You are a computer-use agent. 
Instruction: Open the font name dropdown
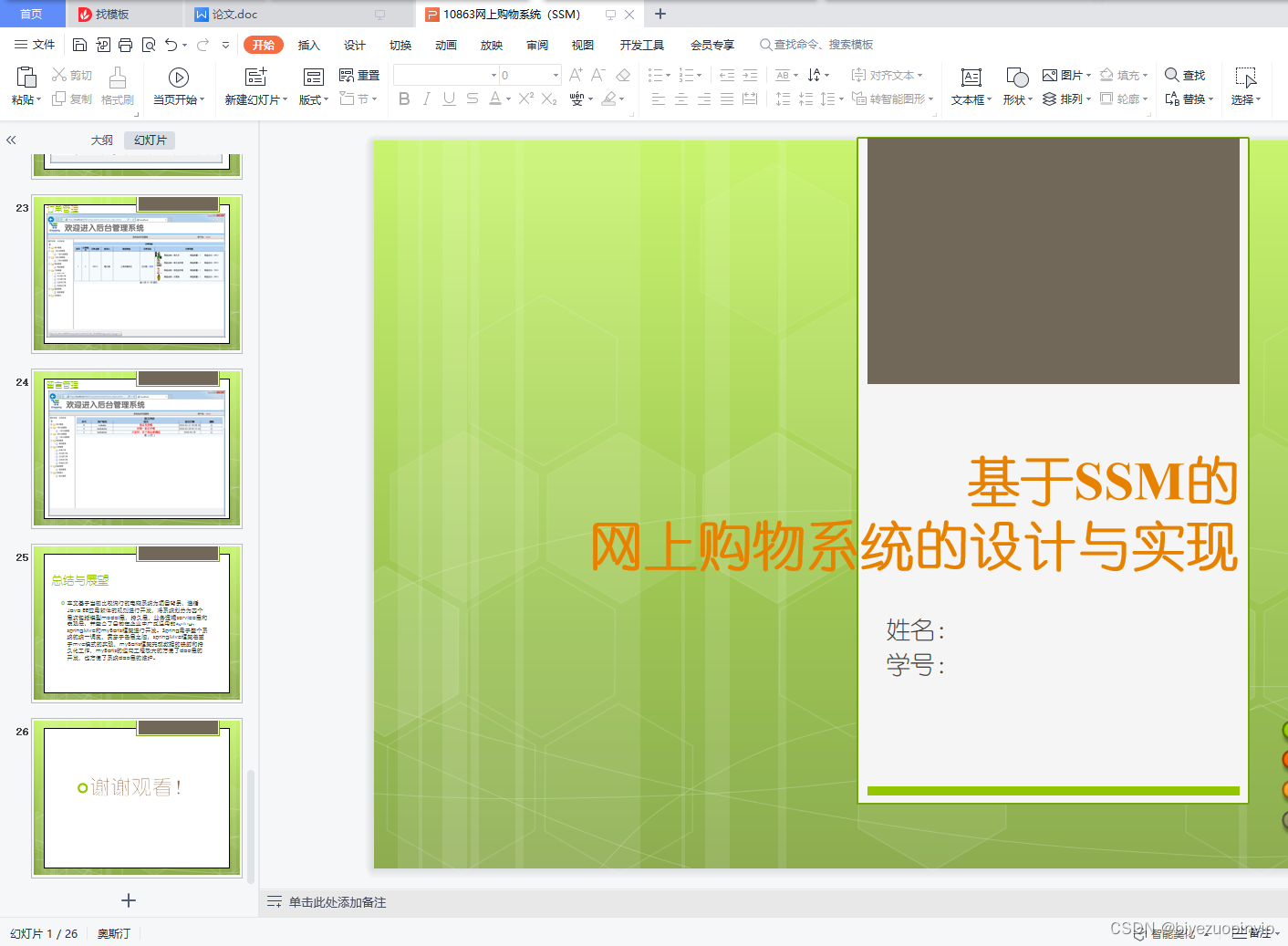pos(493,75)
